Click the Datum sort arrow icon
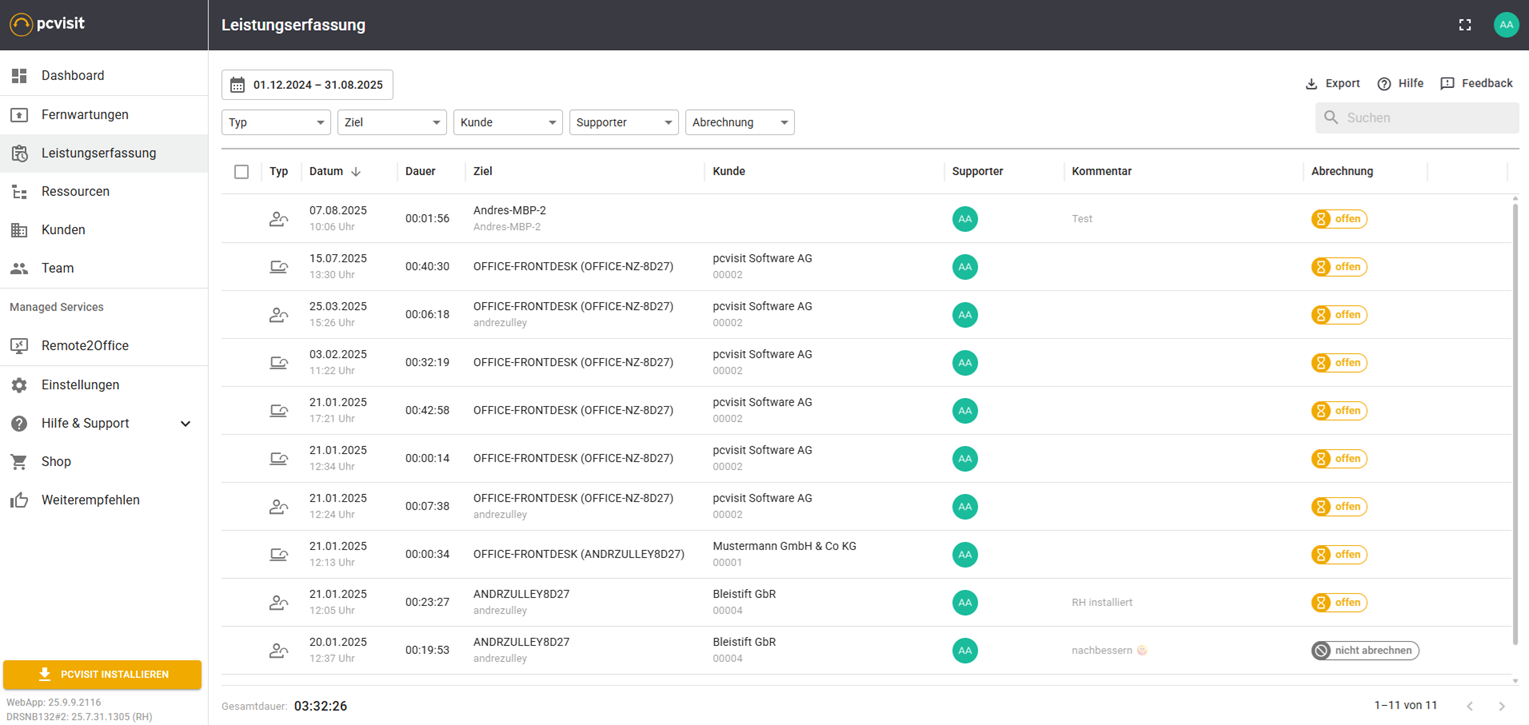The image size is (1529, 725). 356,172
